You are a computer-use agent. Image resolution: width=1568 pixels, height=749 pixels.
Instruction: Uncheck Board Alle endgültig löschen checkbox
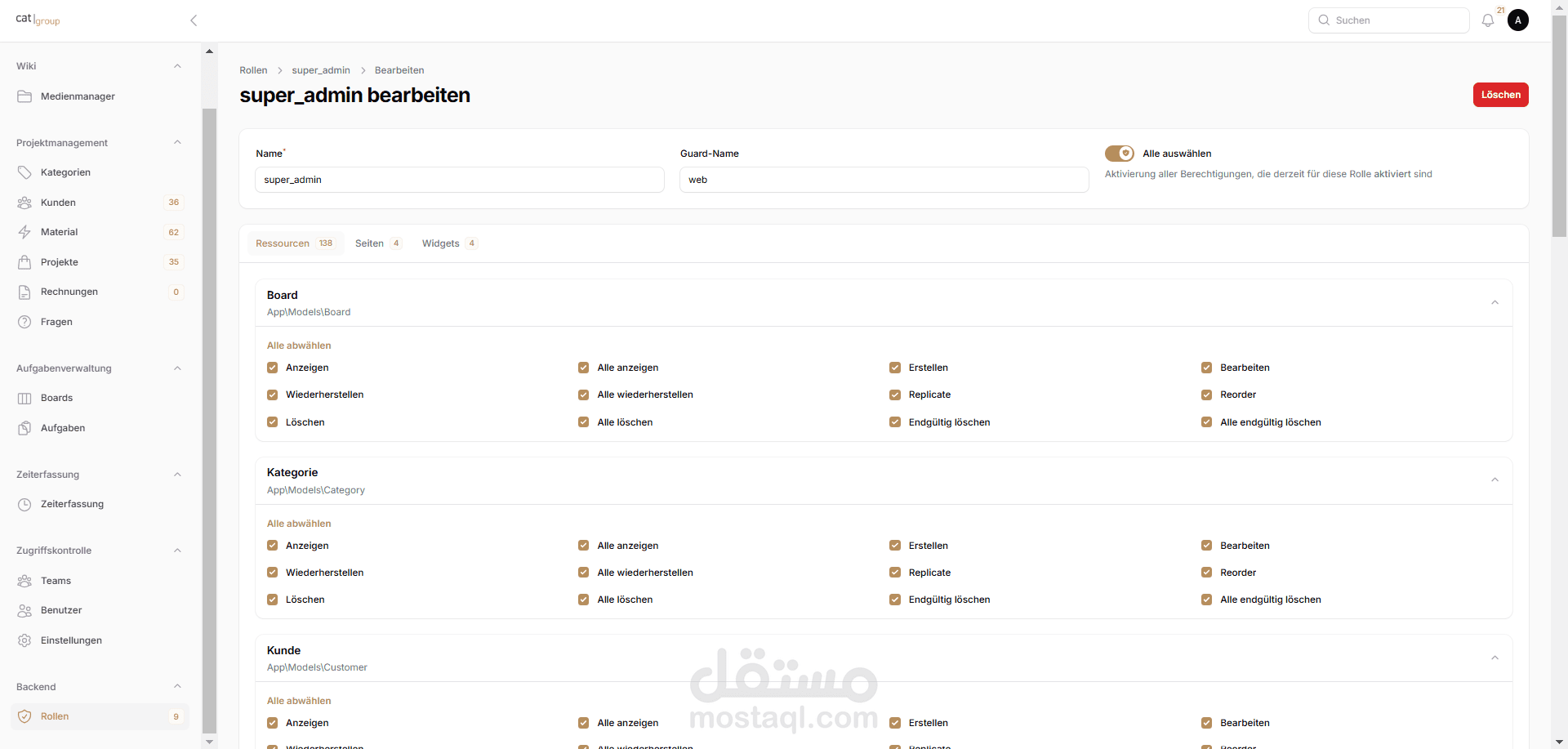pos(1206,422)
